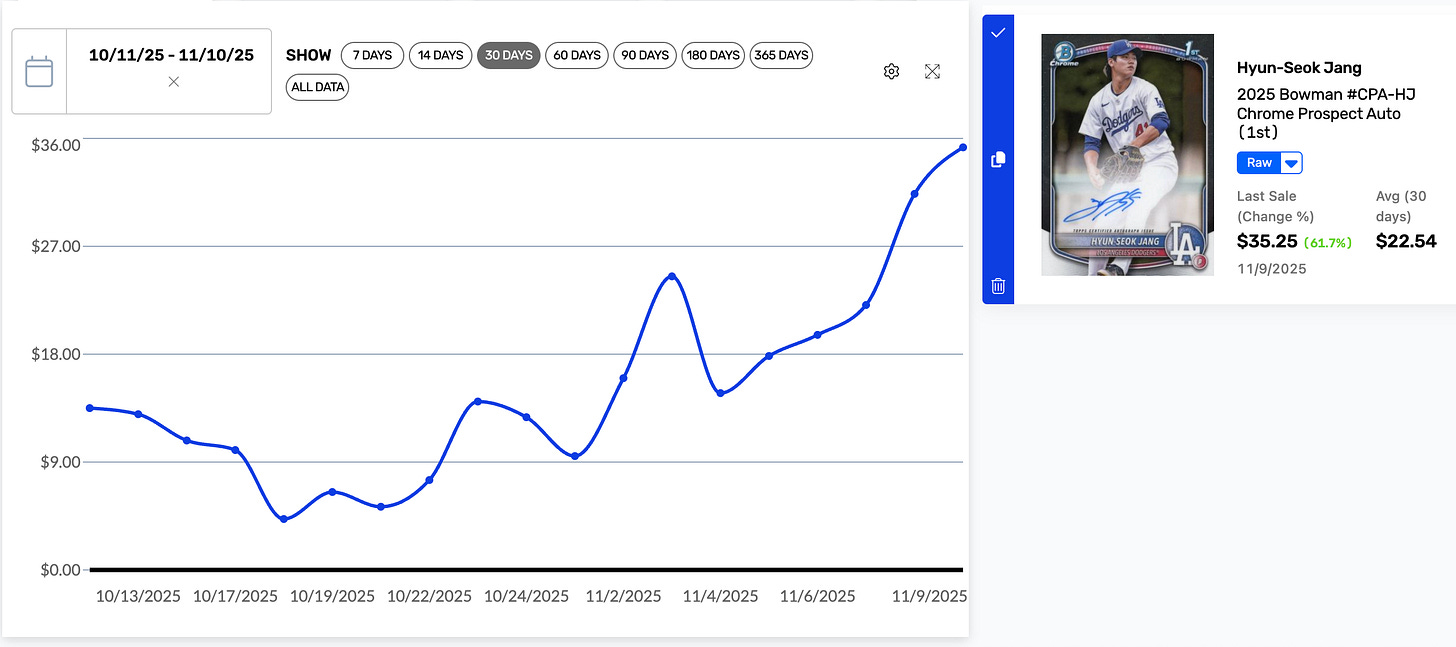Click the 61.7% change percentage
1456x647 pixels.
coord(1329,243)
